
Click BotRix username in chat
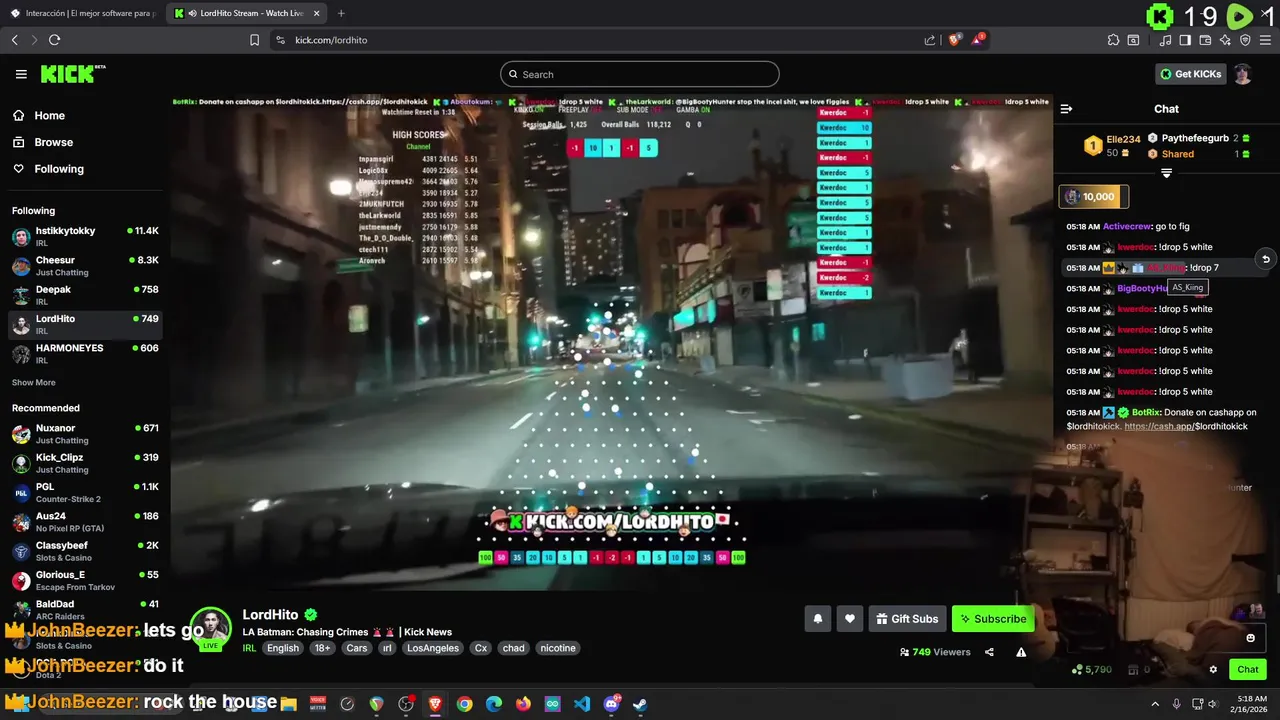1146,412
